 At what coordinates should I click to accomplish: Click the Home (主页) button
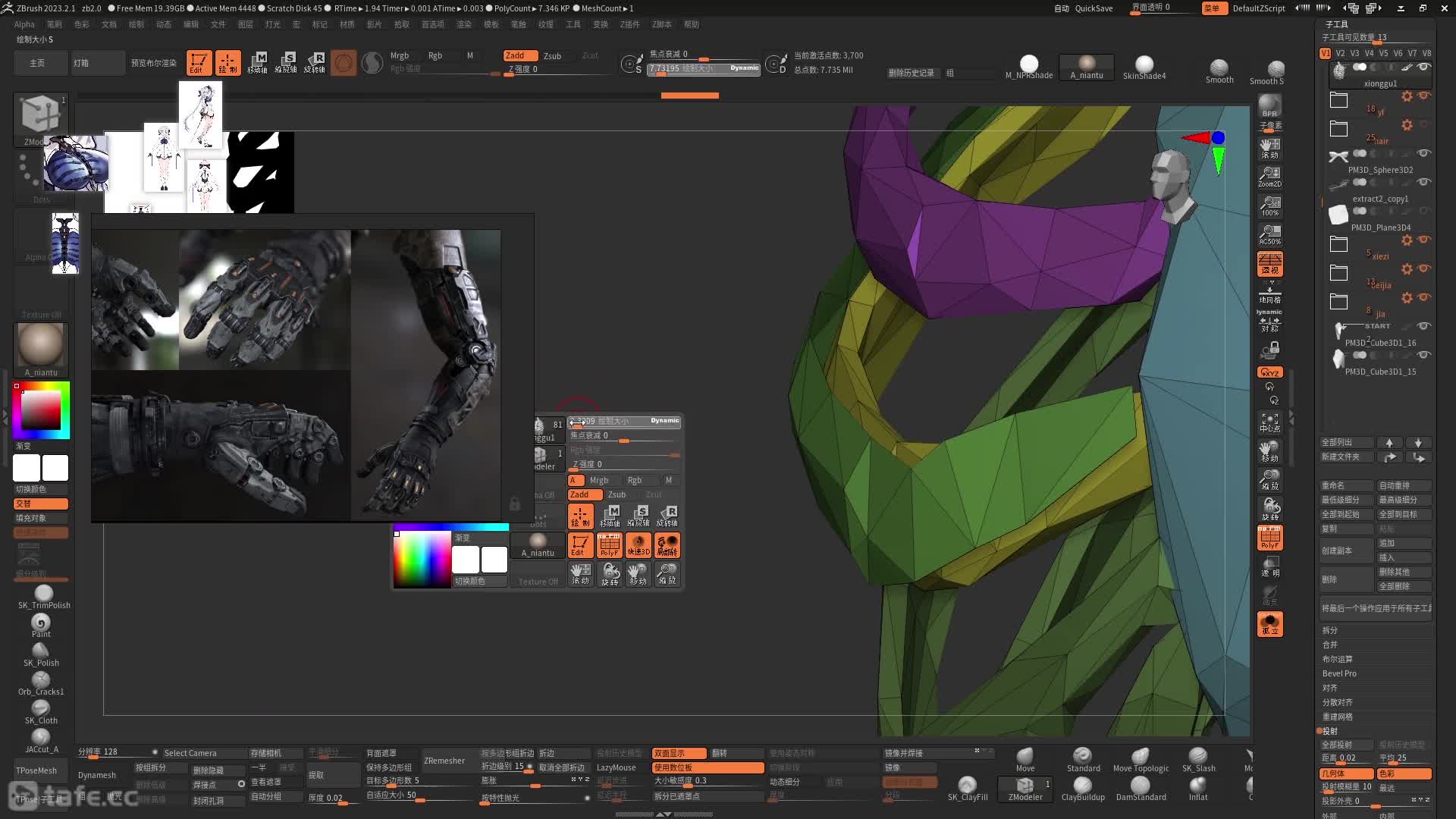41,63
